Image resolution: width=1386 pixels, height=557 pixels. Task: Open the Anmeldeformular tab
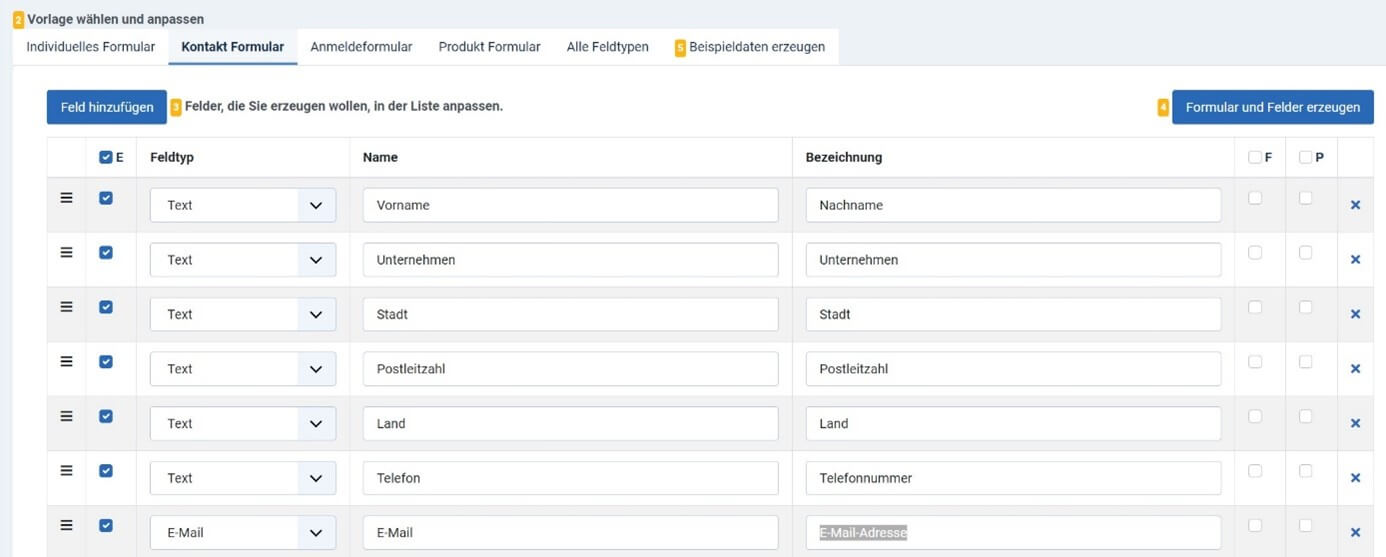click(x=361, y=47)
